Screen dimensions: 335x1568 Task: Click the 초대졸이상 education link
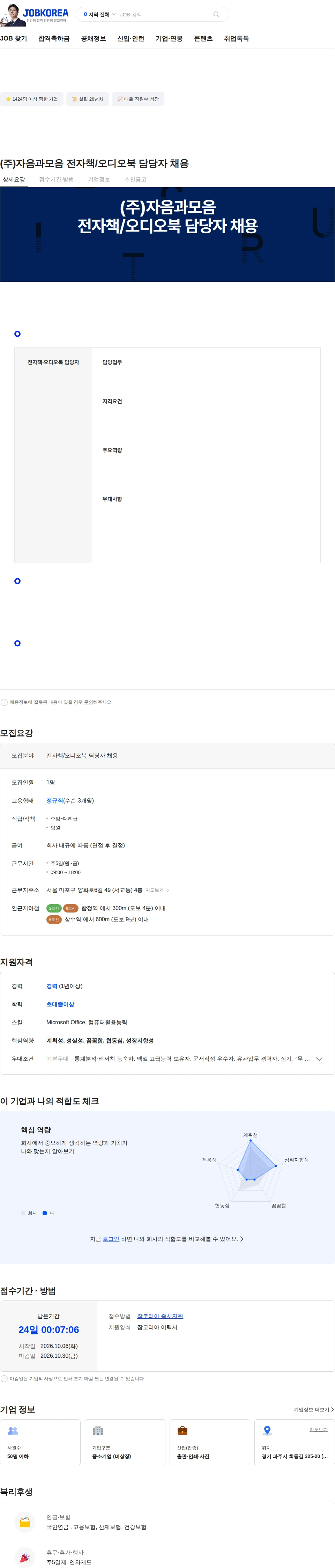tap(60, 1004)
